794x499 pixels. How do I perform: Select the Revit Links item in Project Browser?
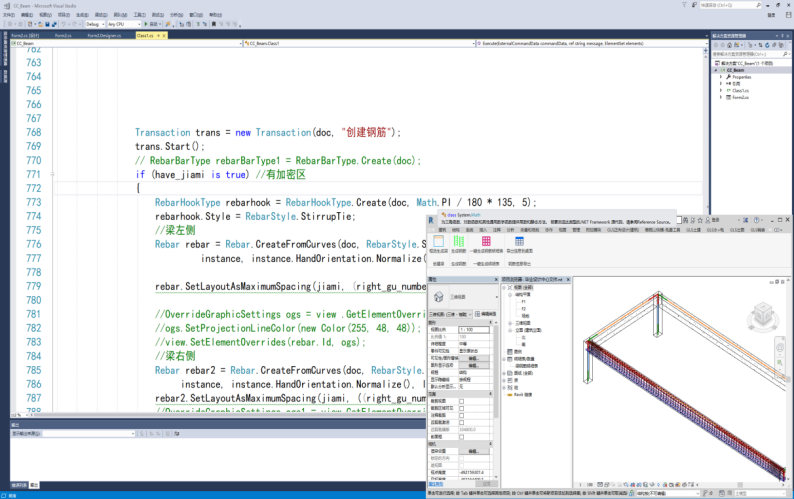[x=523, y=394]
